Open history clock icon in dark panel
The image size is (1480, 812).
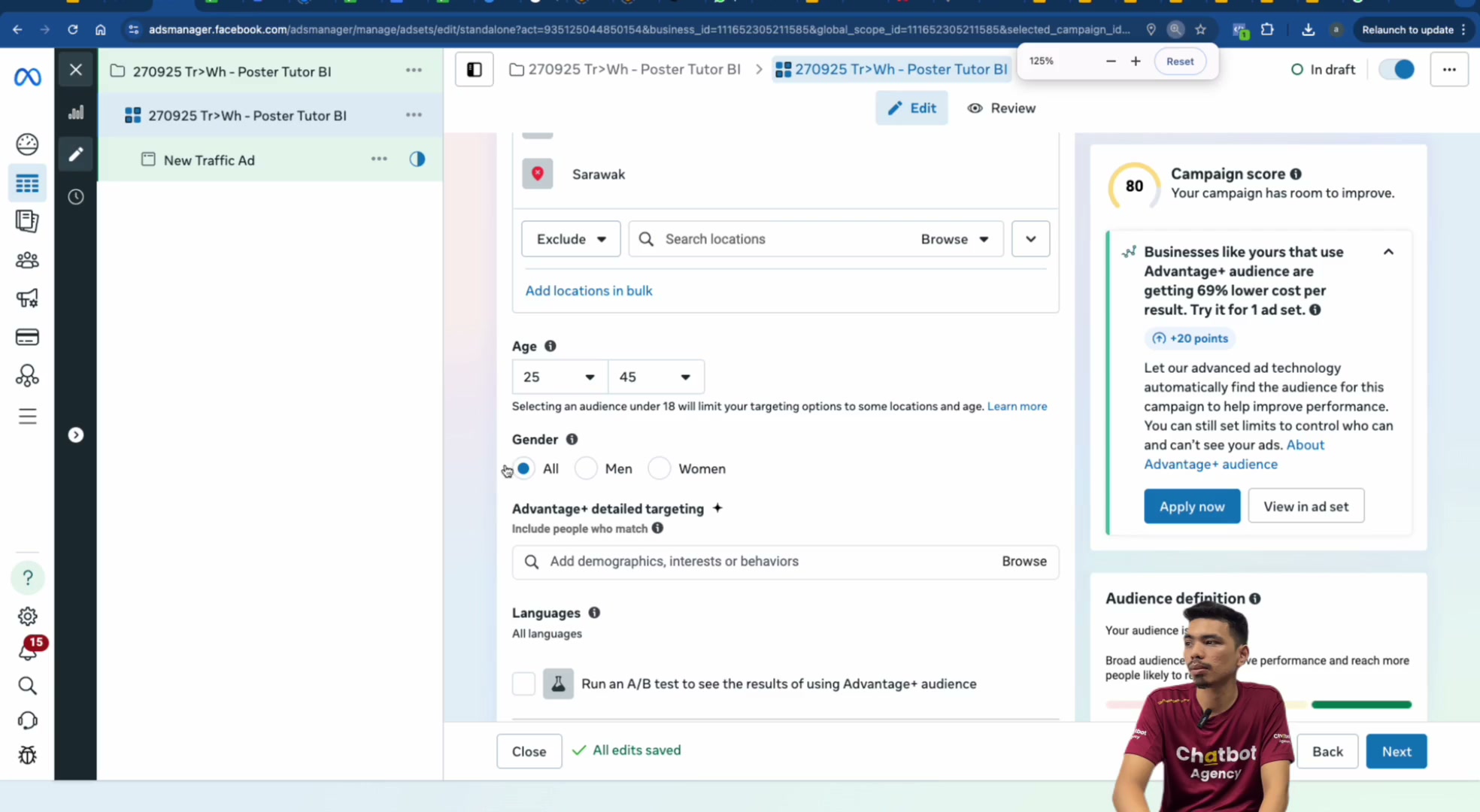tap(76, 197)
